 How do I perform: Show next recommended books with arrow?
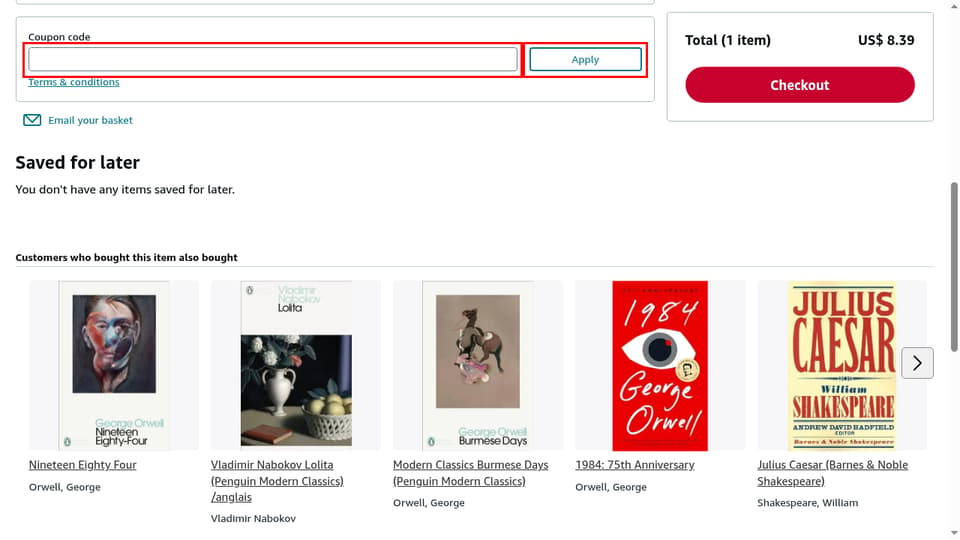coord(917,363)
